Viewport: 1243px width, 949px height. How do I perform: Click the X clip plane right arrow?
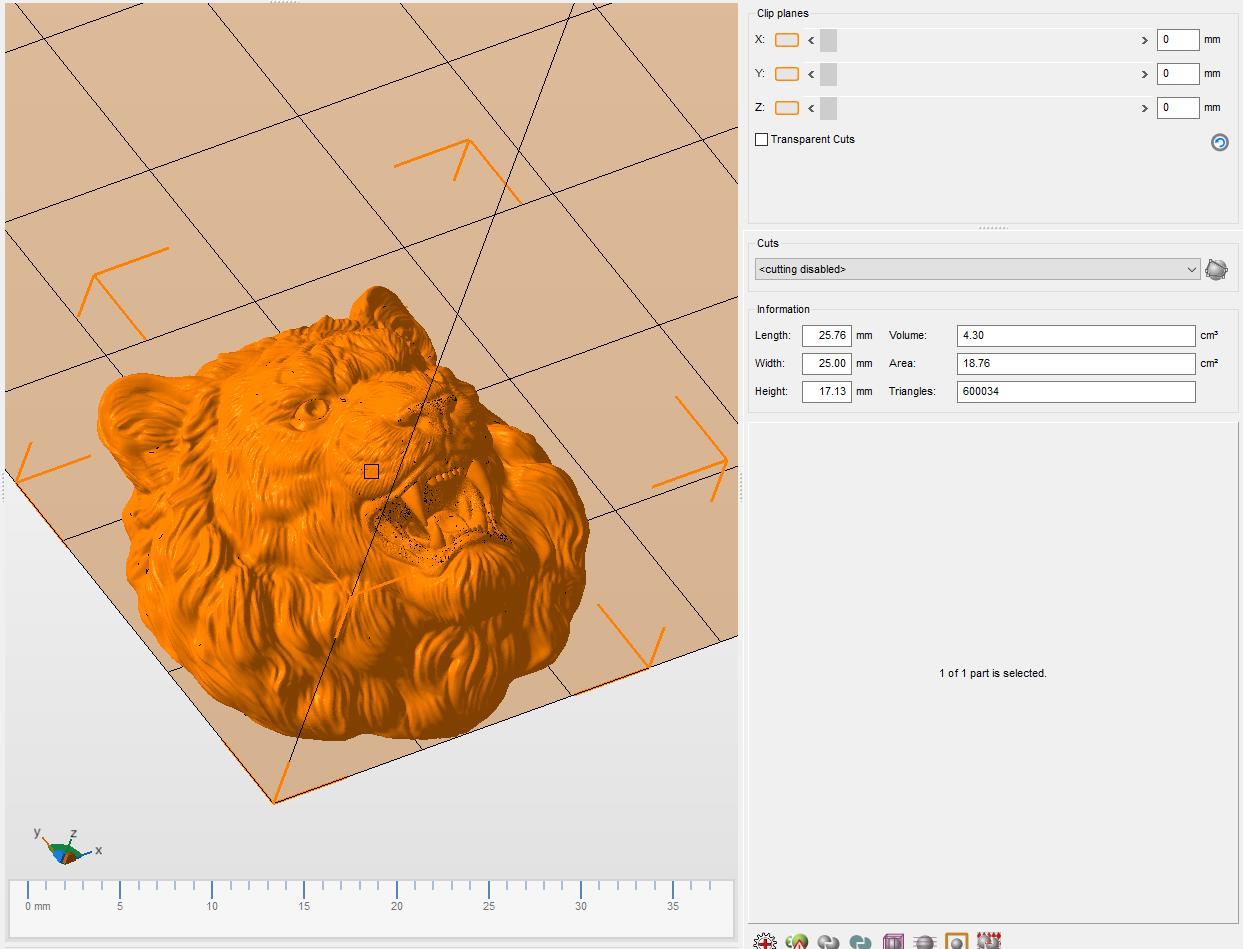coord(1144,41)
